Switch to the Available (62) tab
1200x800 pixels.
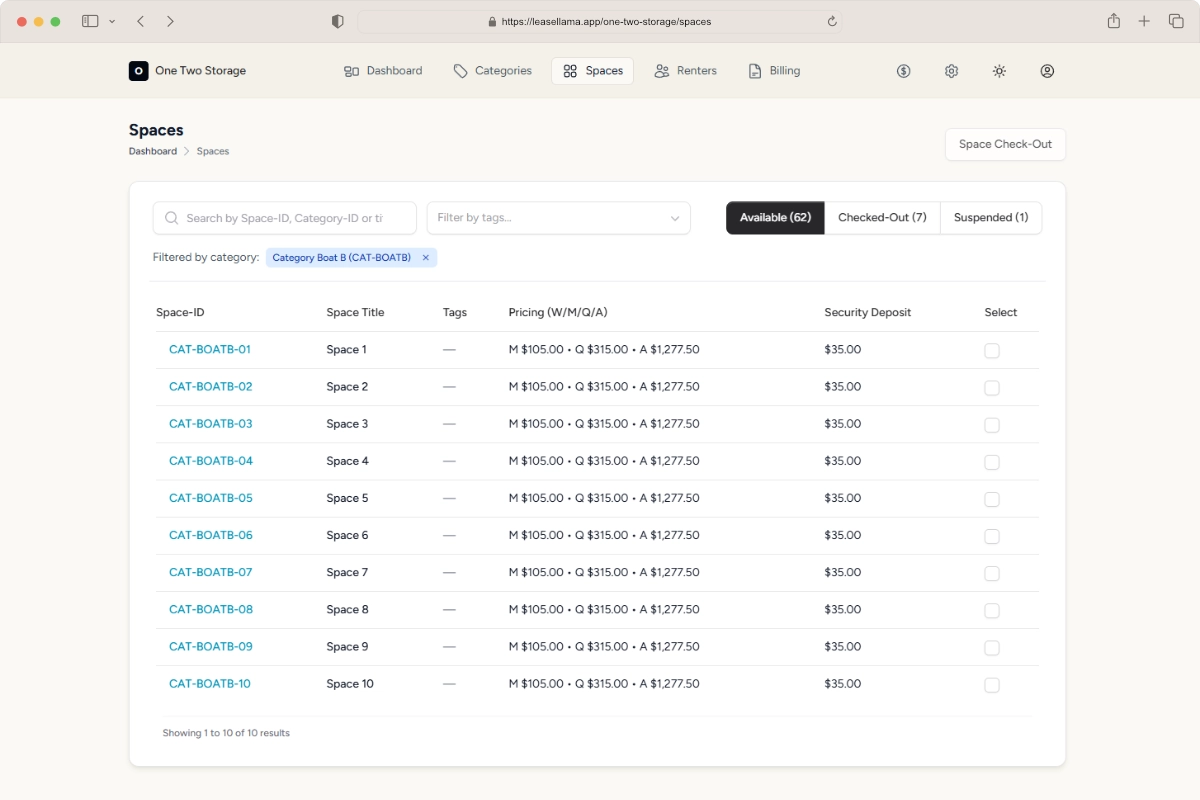coord(775,218)
